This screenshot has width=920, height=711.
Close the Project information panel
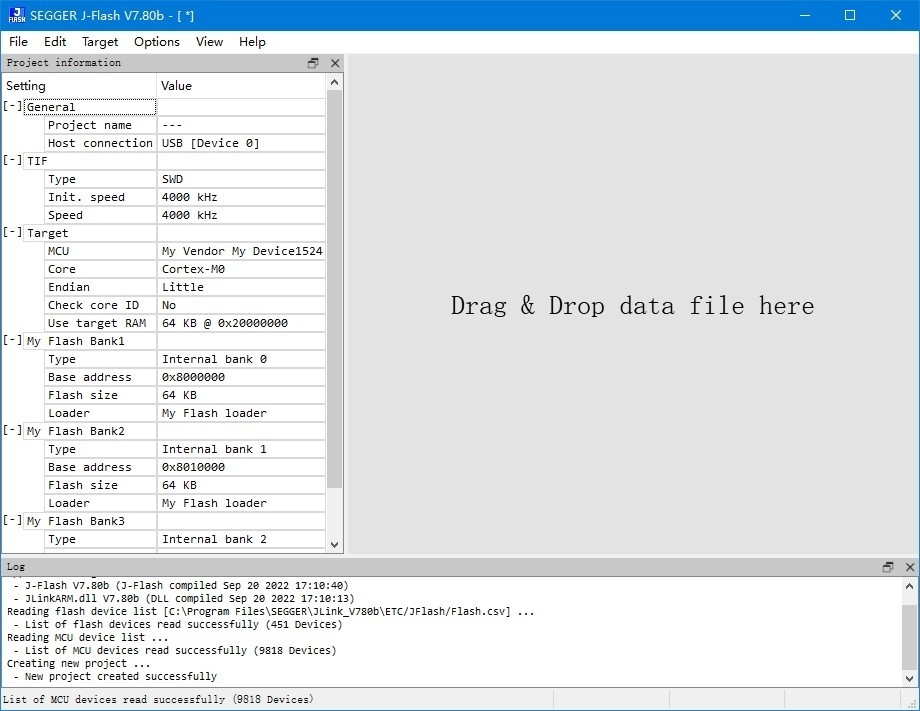click(x=335, y=63)
